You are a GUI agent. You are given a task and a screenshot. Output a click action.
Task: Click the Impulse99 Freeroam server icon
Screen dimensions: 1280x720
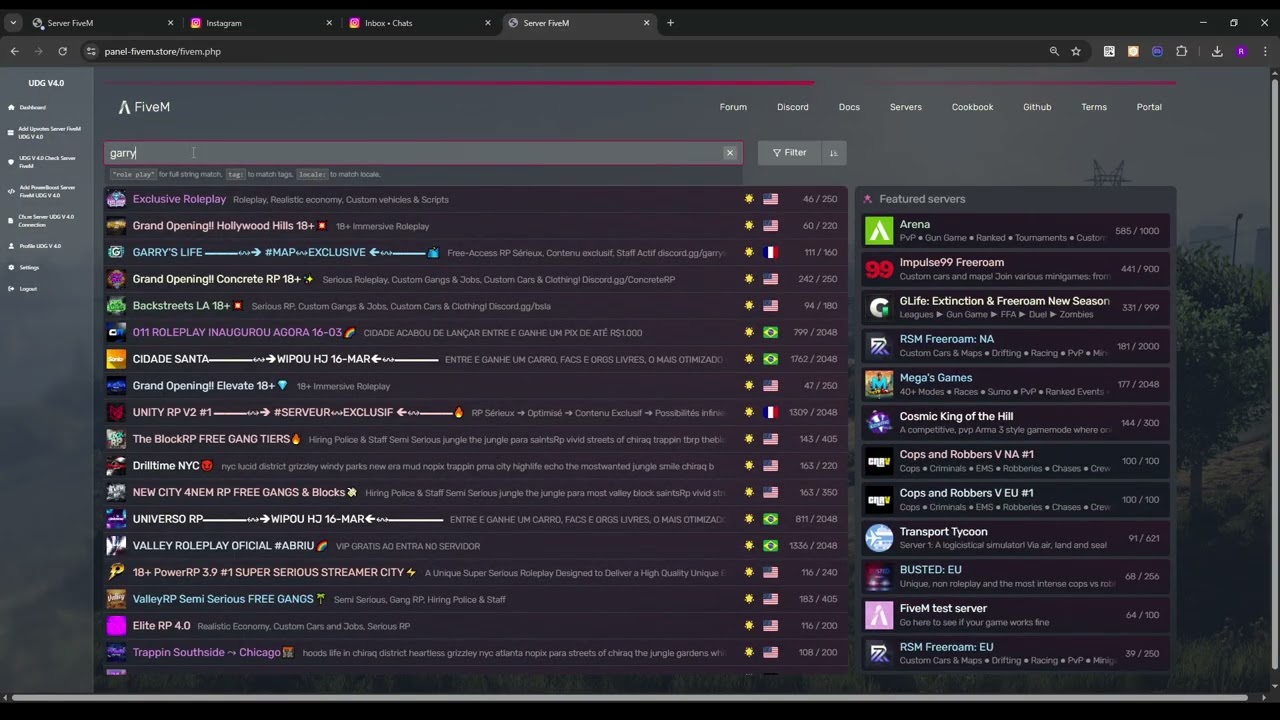pyautogui.click(x=879, y=269)
